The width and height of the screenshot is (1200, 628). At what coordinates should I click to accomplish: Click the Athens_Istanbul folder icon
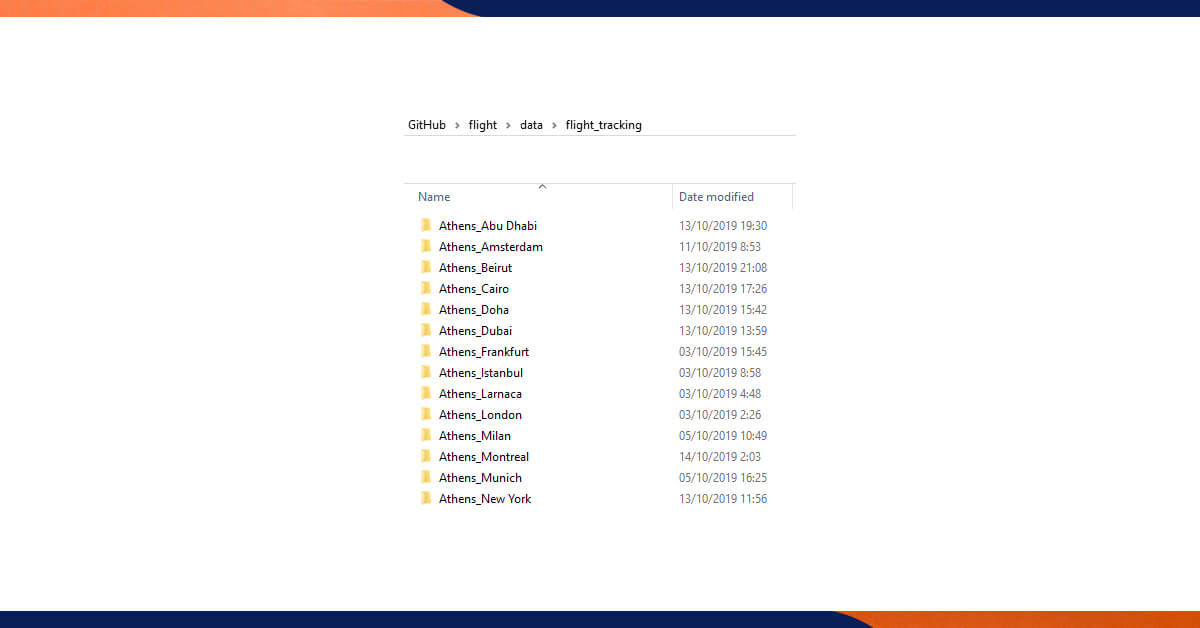[426, 372]
